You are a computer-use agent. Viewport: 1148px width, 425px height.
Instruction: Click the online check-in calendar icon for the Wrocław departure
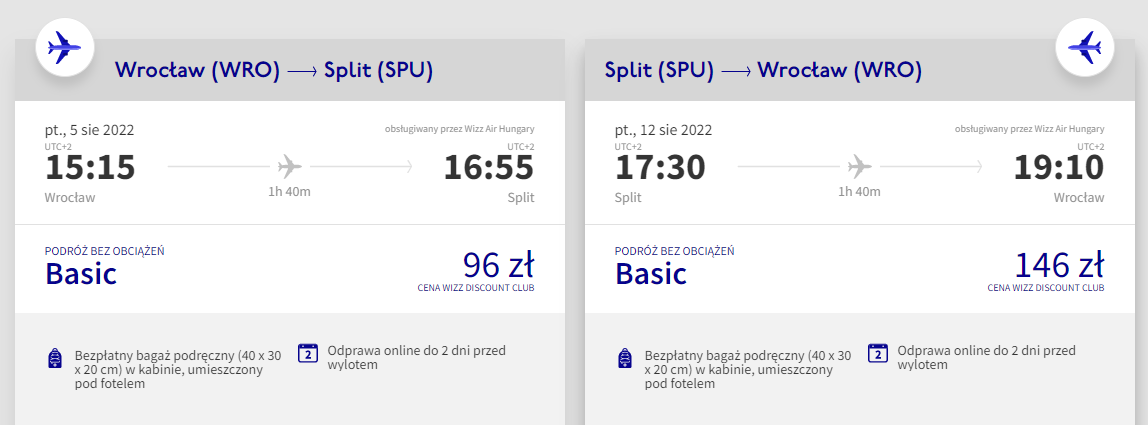point(308,352)
